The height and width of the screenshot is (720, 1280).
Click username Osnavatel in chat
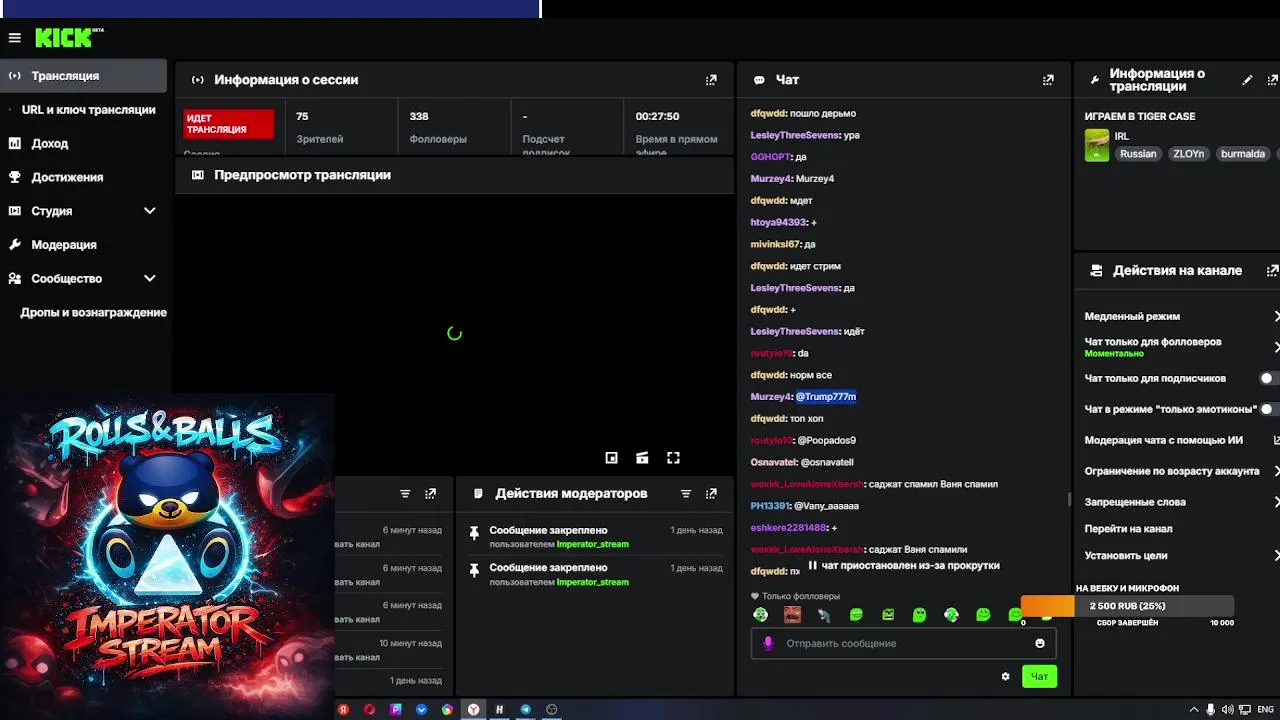click(773, 462)
